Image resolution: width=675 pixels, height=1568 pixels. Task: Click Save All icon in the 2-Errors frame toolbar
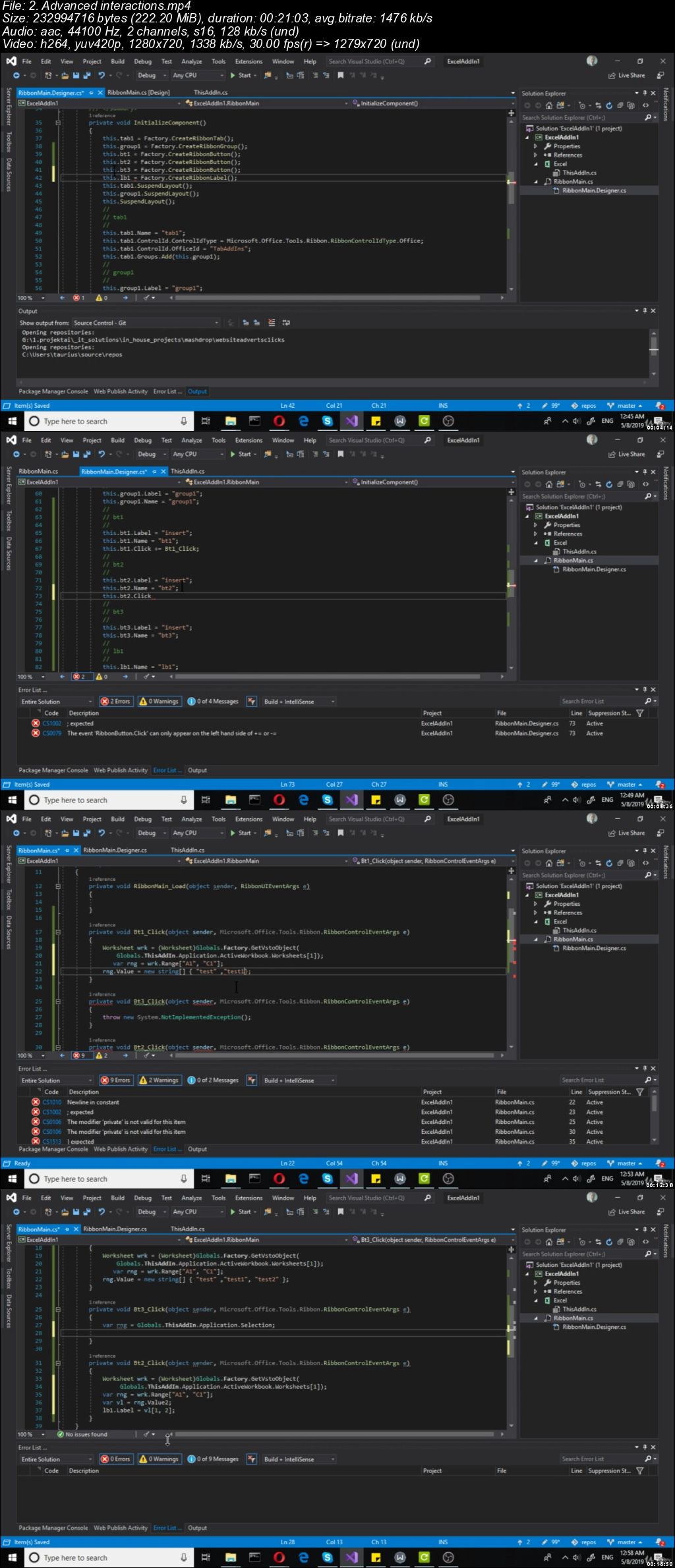(x=86, y=454)
